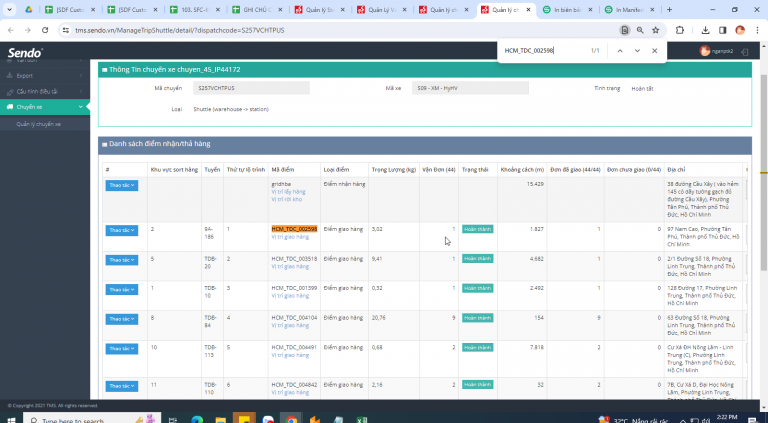The height and width of the screenshot is (423, 768).
Task: Click the Sendo logo
Action: (25, 52)
